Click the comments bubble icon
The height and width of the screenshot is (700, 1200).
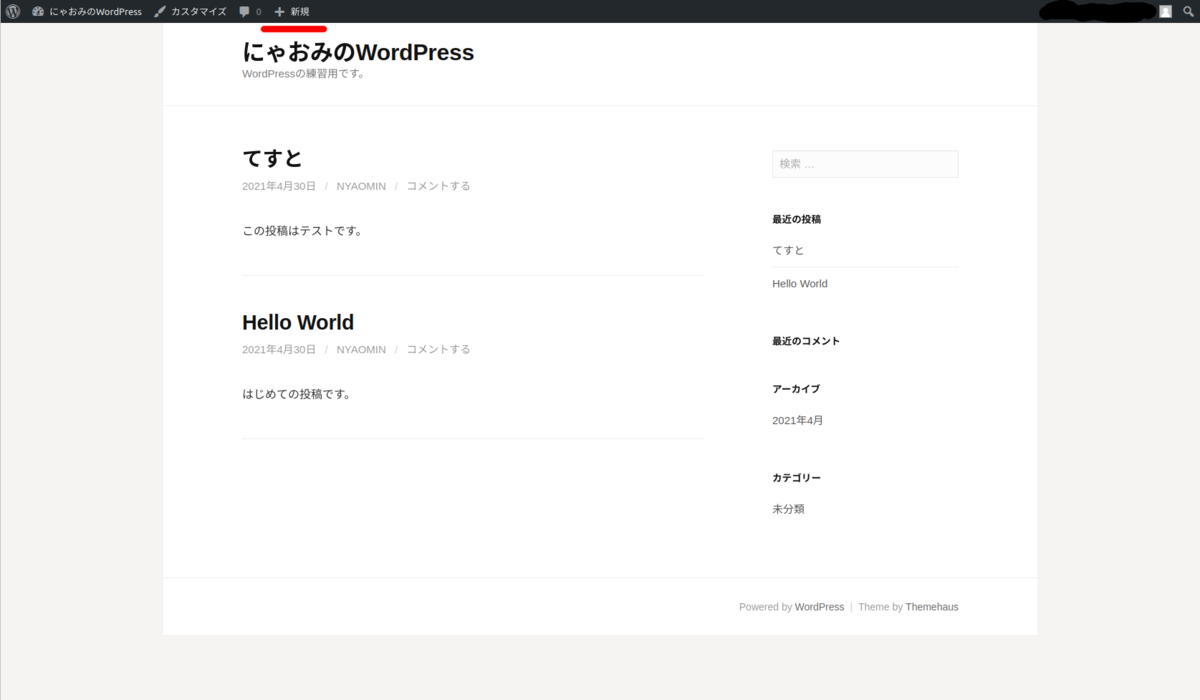pos(244,12)
